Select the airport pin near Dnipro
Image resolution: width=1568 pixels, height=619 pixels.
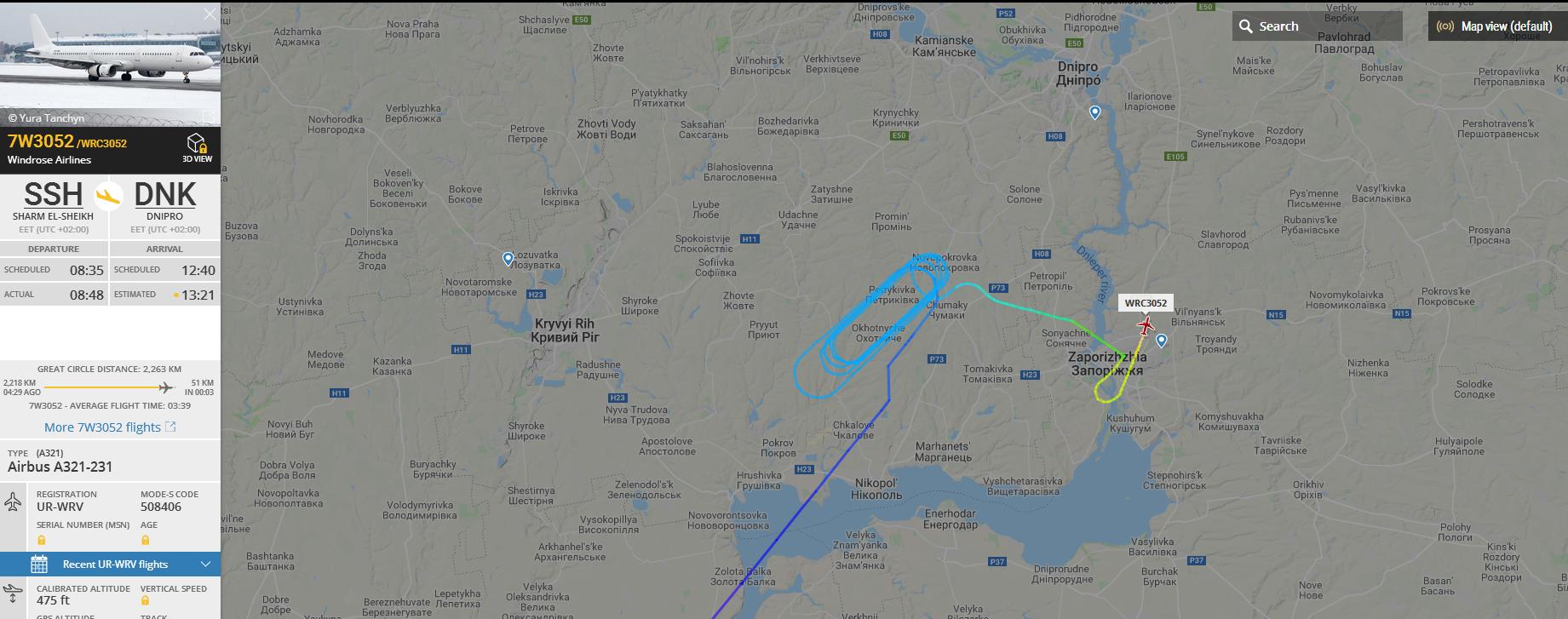[x=1095, y=112]
